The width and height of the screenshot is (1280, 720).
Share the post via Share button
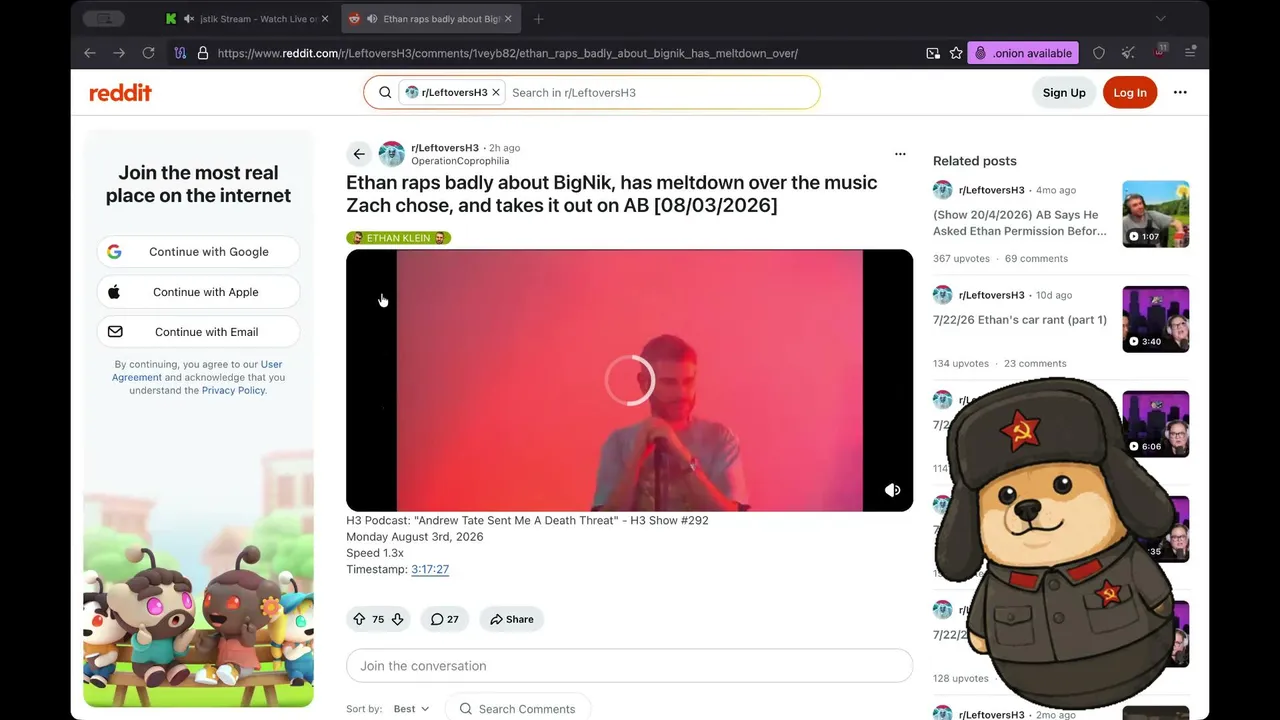coord(512,619)
